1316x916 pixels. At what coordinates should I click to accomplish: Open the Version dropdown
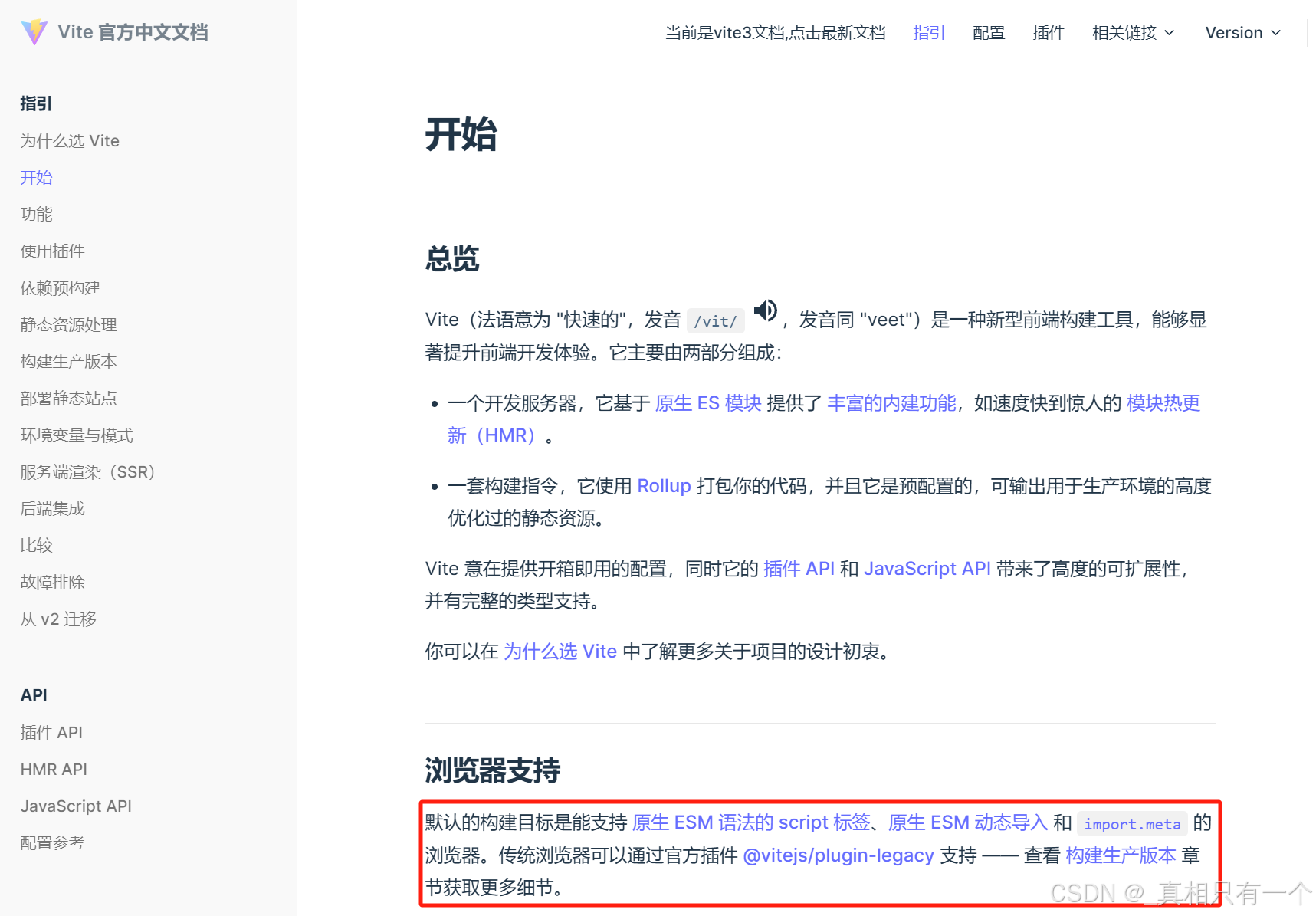(x=1242, y=33)
